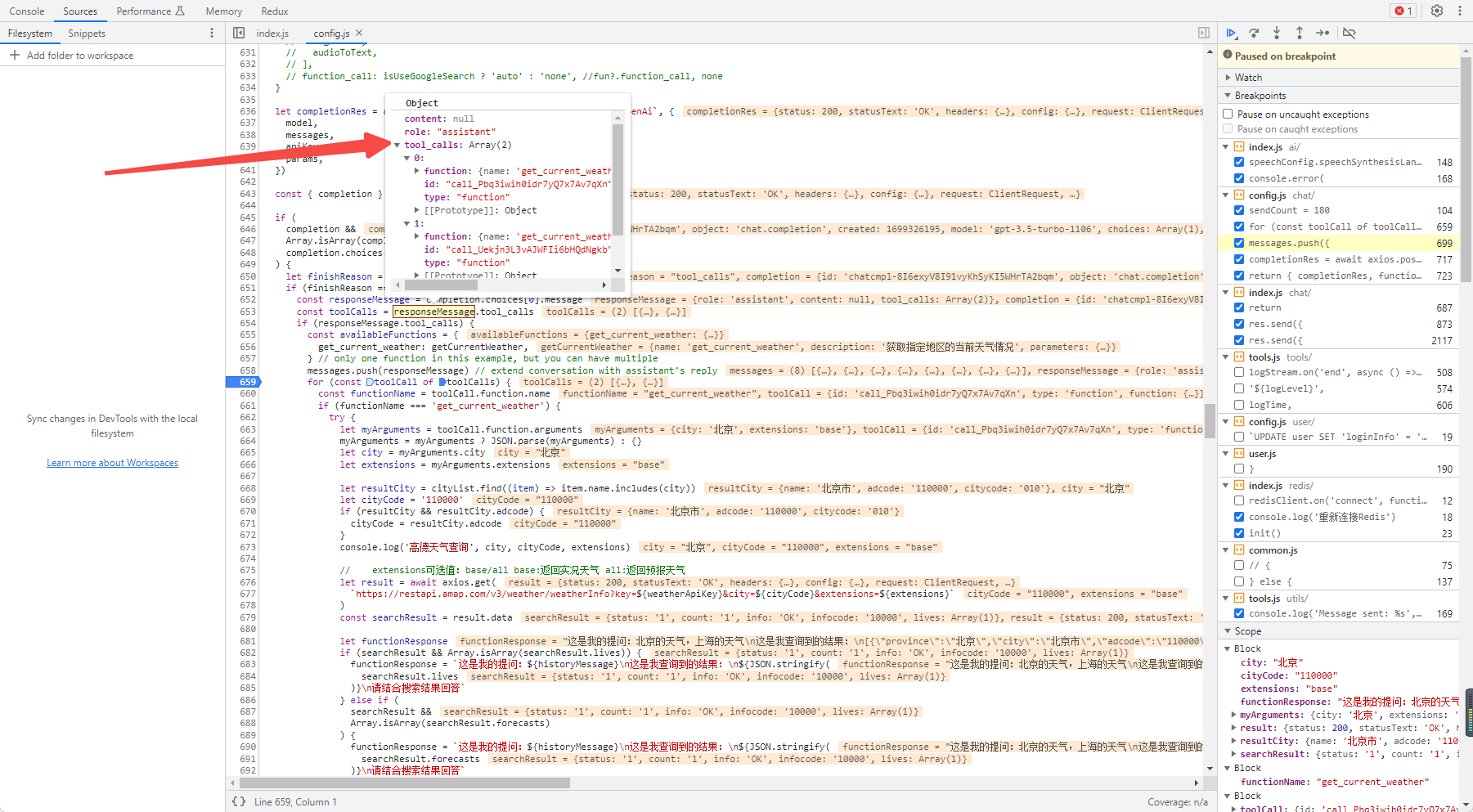
Task: Enable Pause on uncaught exceptions
Action: 1228,114
